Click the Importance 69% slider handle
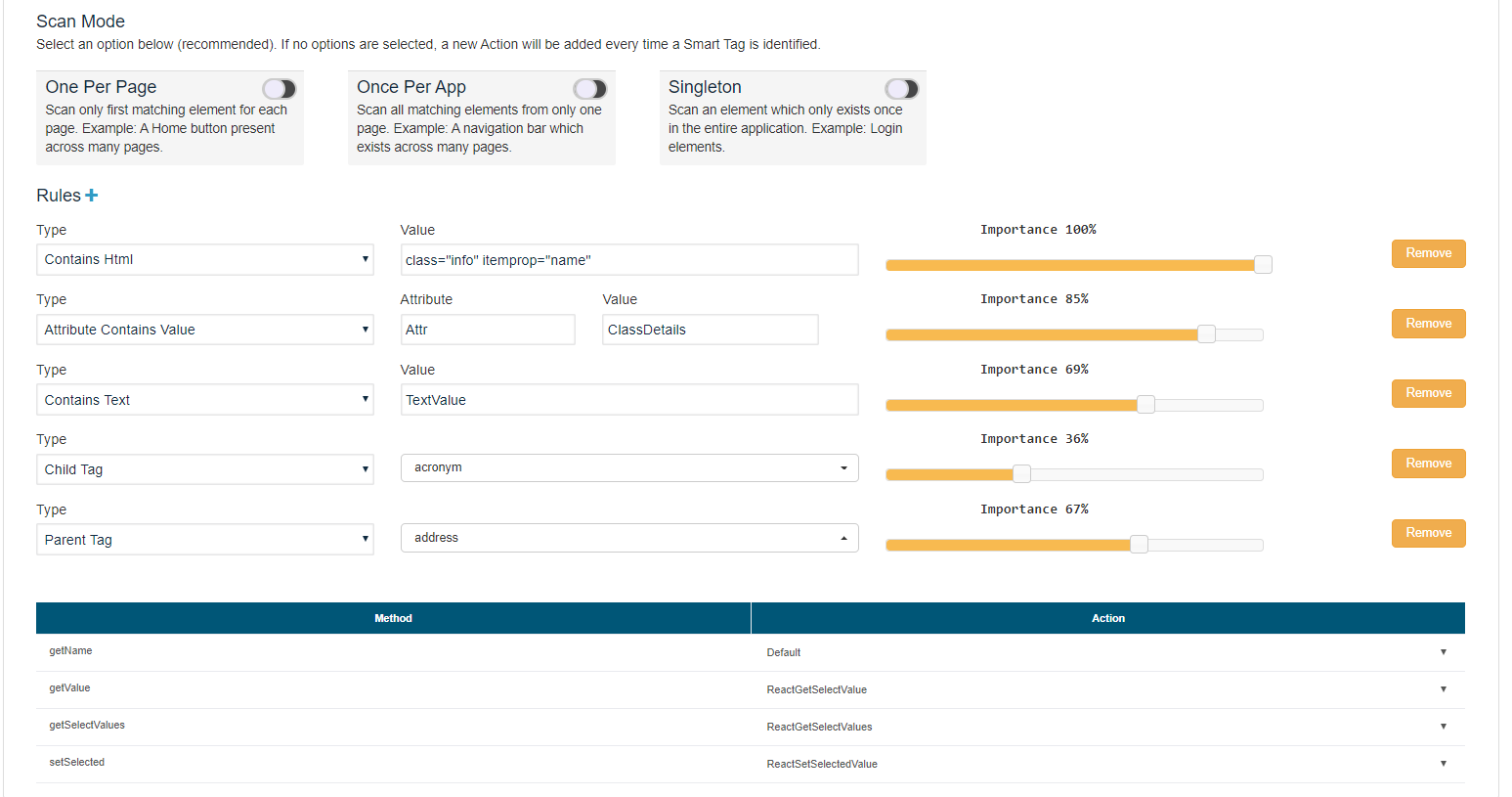Image resolution: width=1512 pixels, height=797 pixels. click(x=1146, y=405)
